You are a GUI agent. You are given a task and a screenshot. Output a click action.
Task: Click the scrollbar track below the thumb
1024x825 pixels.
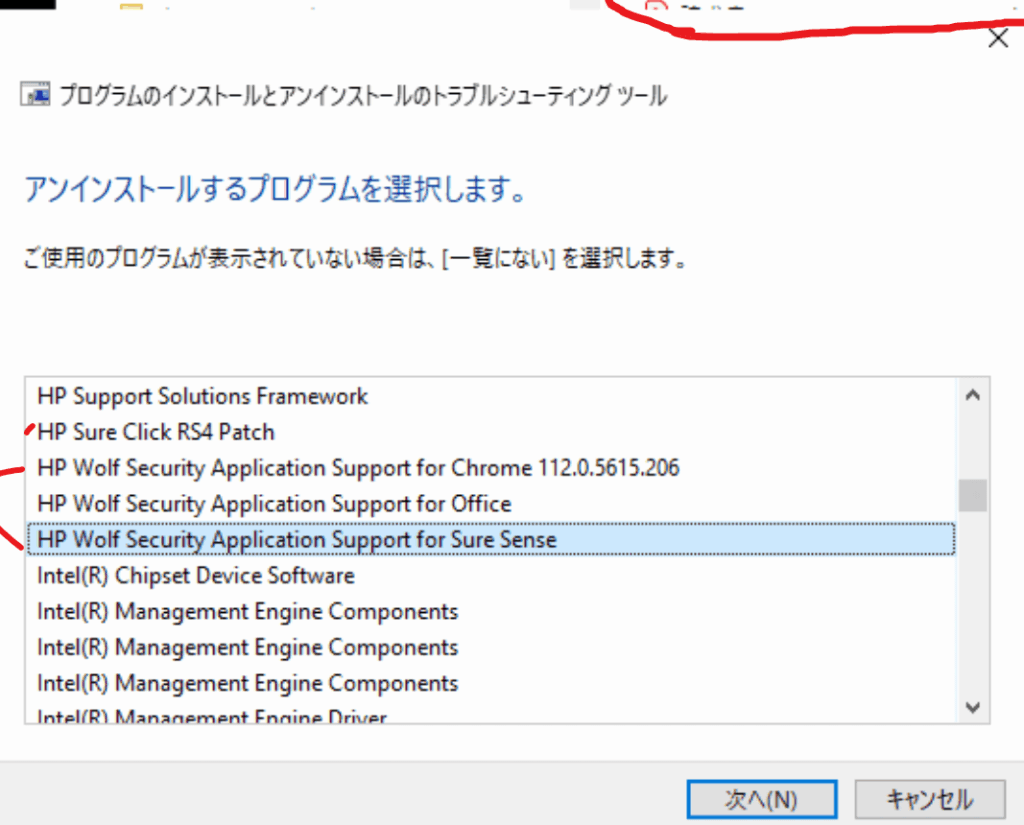coord(972,600)
